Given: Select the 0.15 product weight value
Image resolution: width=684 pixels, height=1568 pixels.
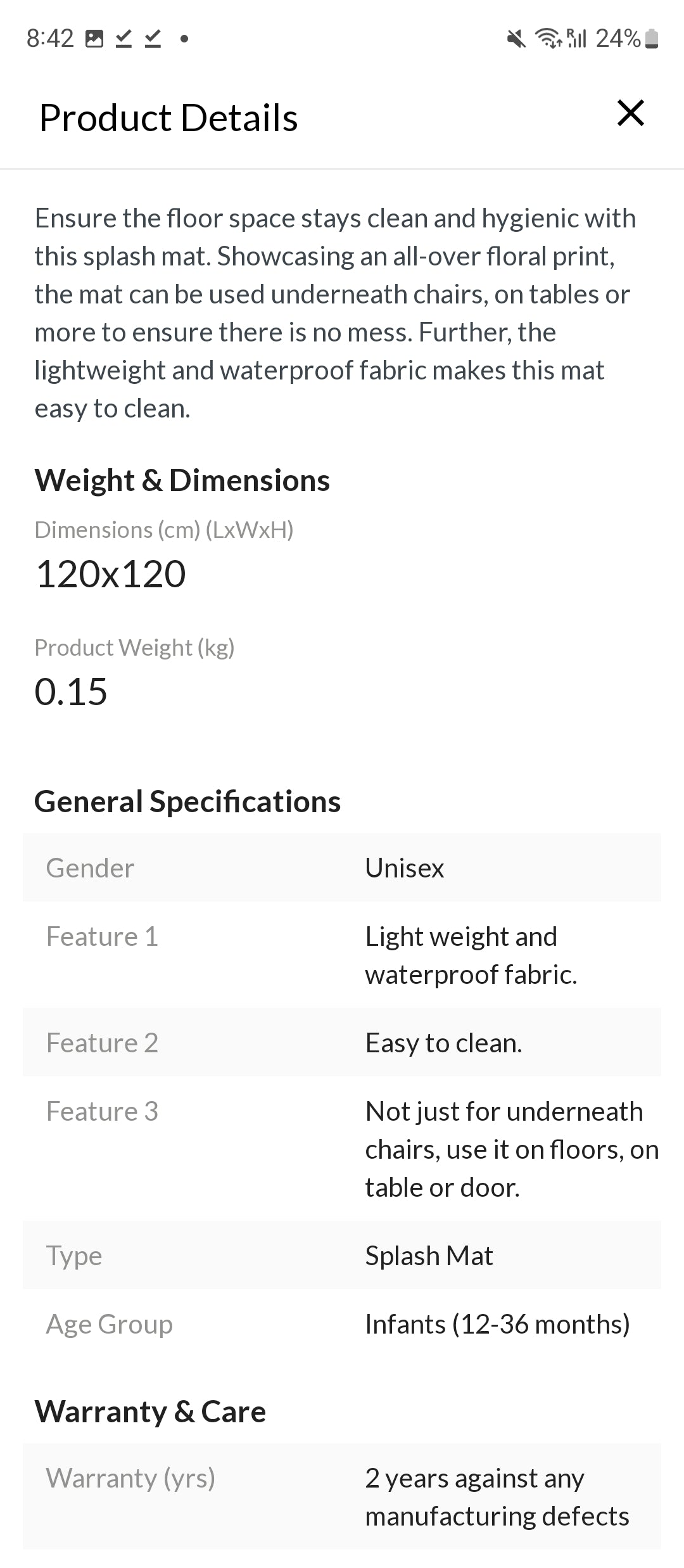Looking at the screenshot, I should [x=71, y=691].
